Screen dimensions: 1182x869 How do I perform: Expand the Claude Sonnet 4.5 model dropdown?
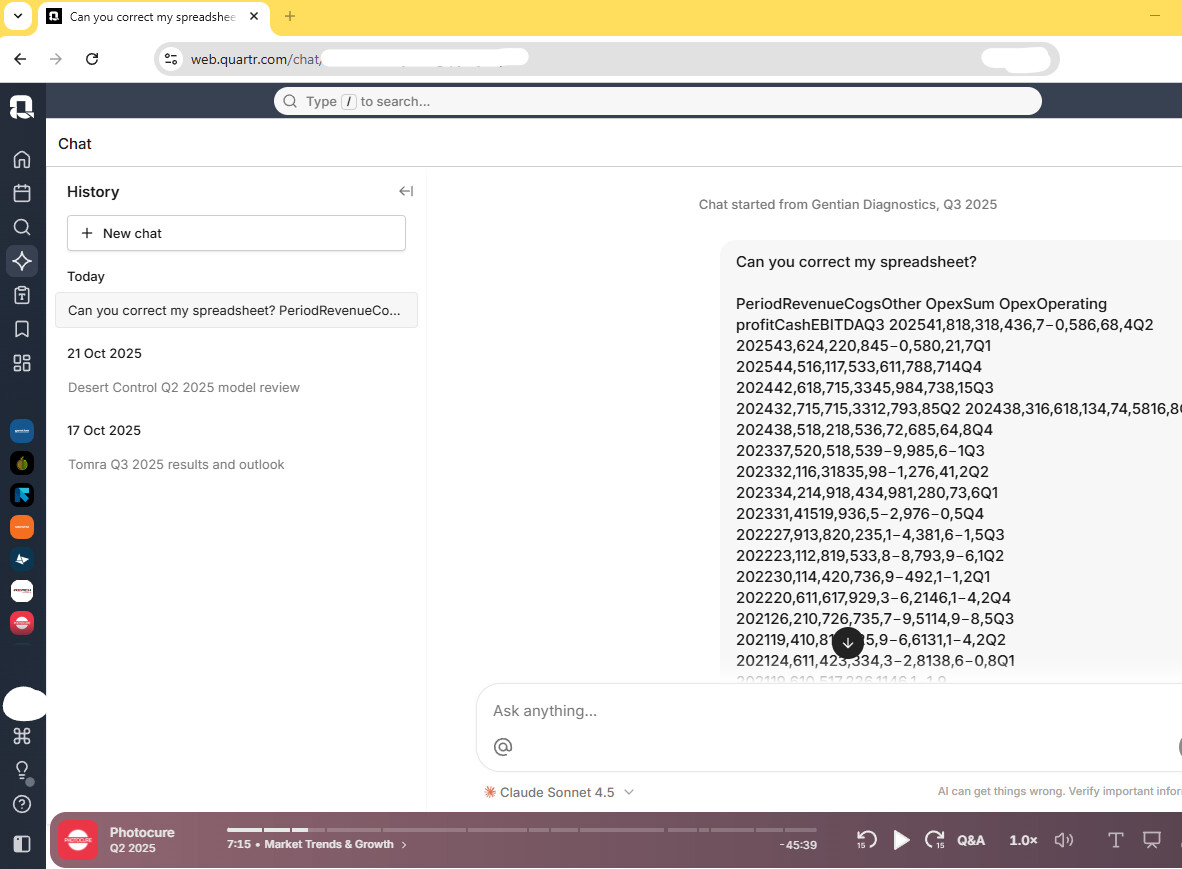click(x=559, y=792)
